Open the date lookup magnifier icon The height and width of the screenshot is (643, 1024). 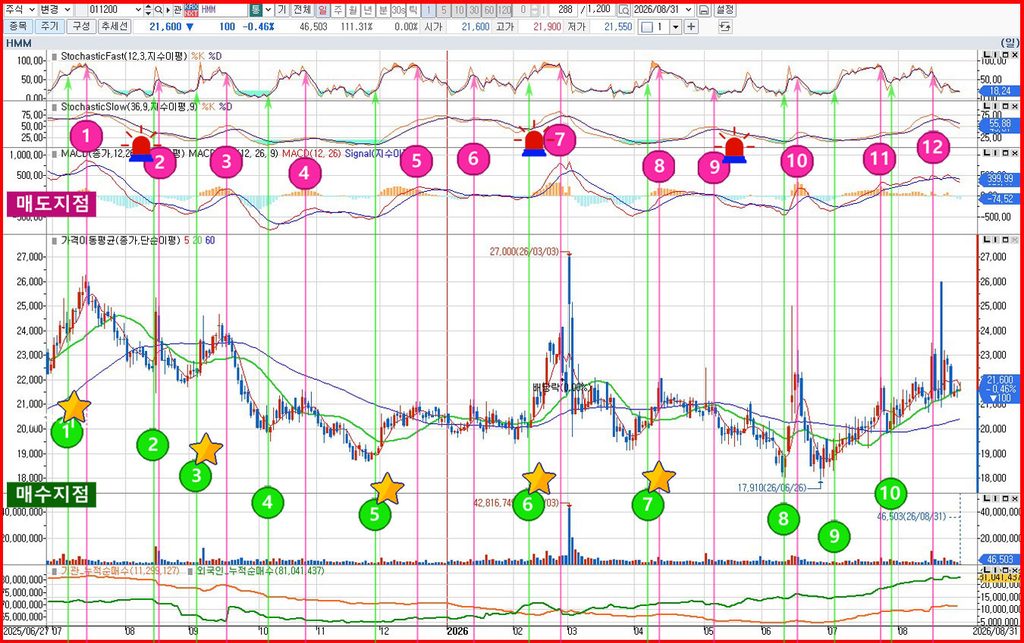tap(624, 10)
